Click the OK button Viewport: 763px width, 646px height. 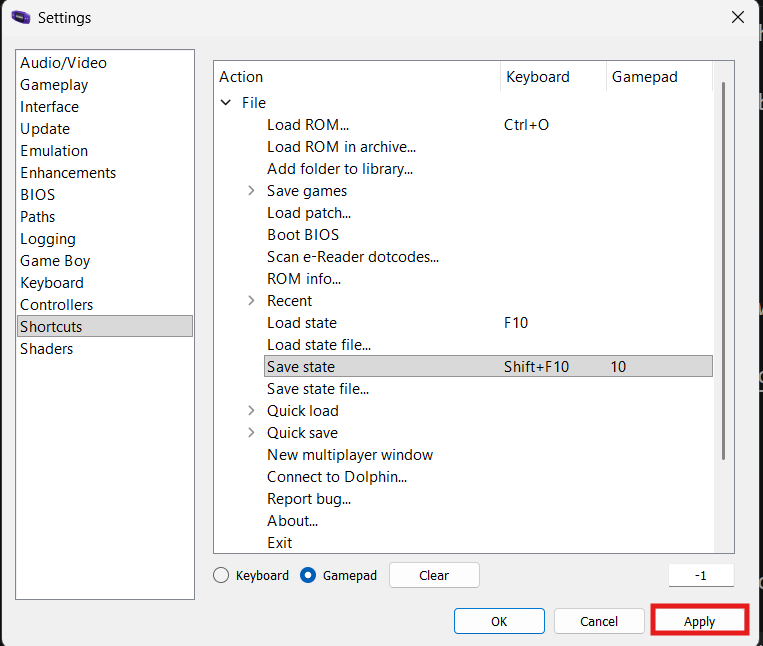click(x=499, y=621)
